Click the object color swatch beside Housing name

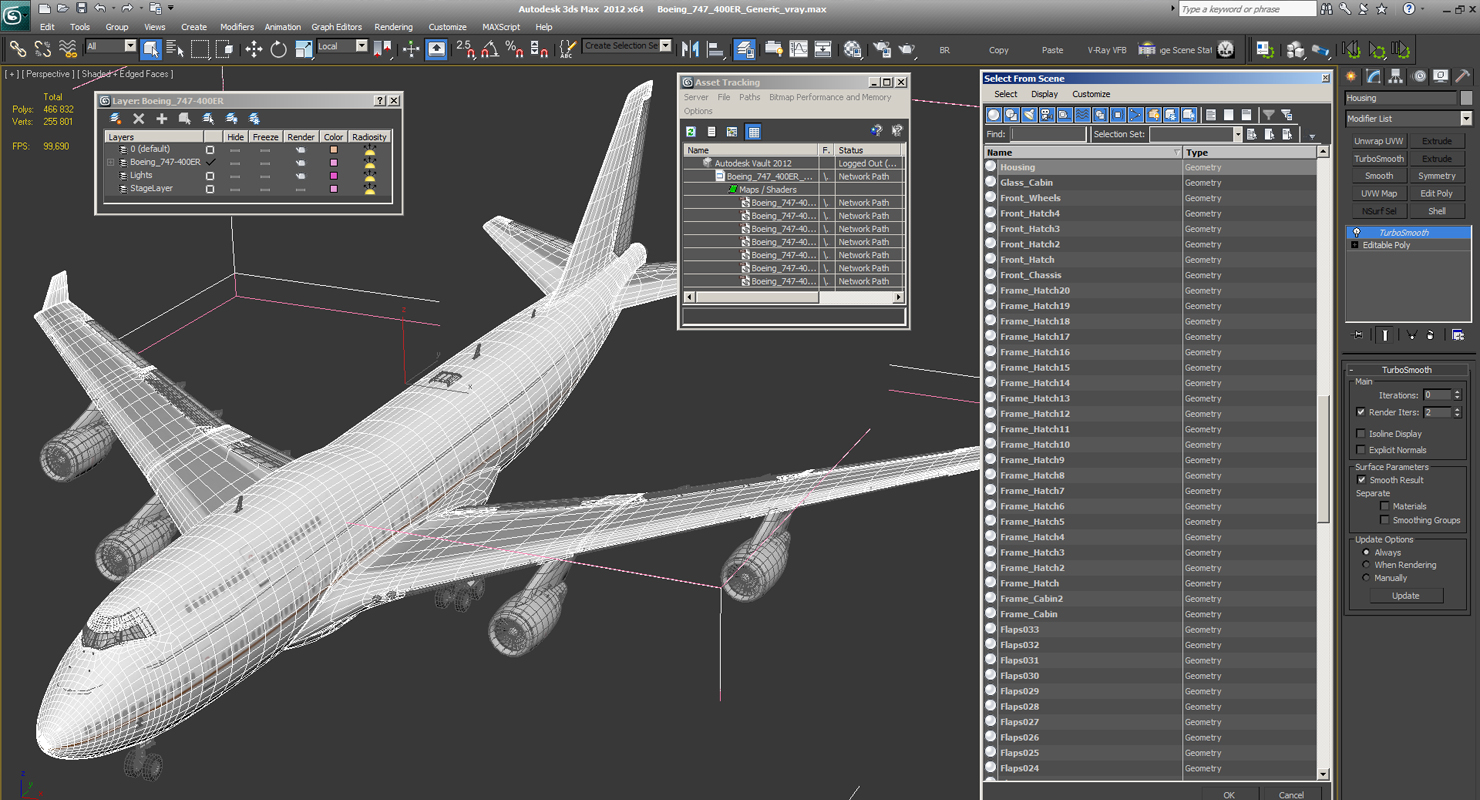(x=1466, y=98)
